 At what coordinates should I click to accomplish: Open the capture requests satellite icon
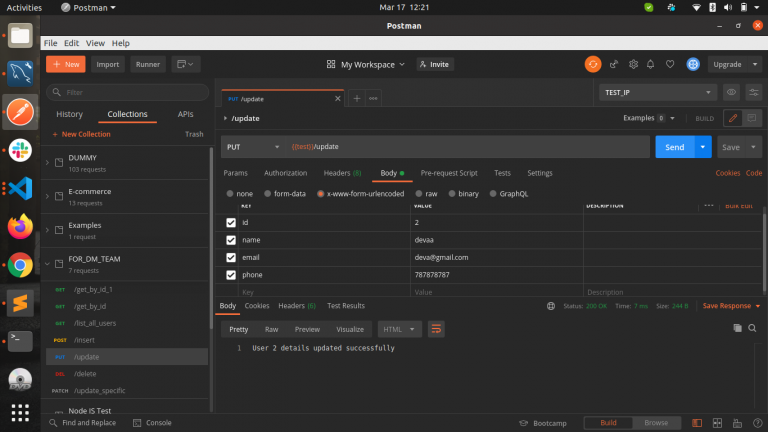[614, 64]
